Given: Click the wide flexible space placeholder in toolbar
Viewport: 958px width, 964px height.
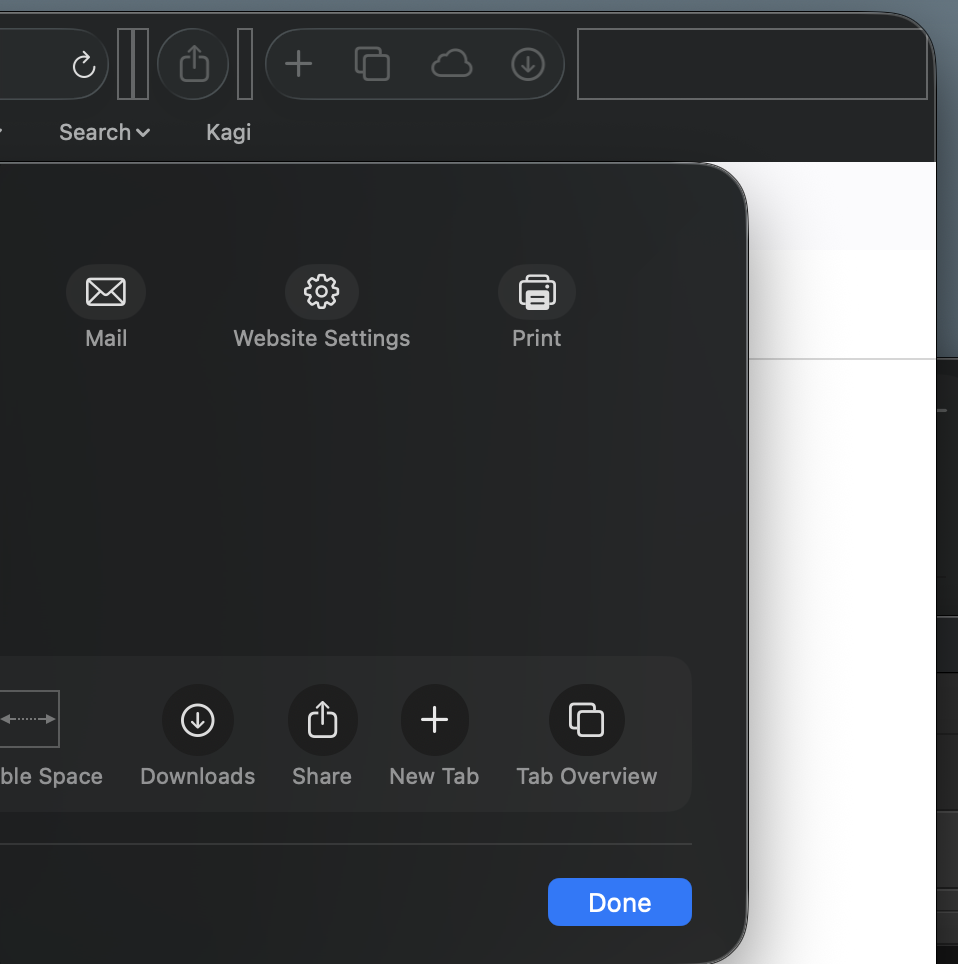Looking at the screenshot, I should coord(752,64).
